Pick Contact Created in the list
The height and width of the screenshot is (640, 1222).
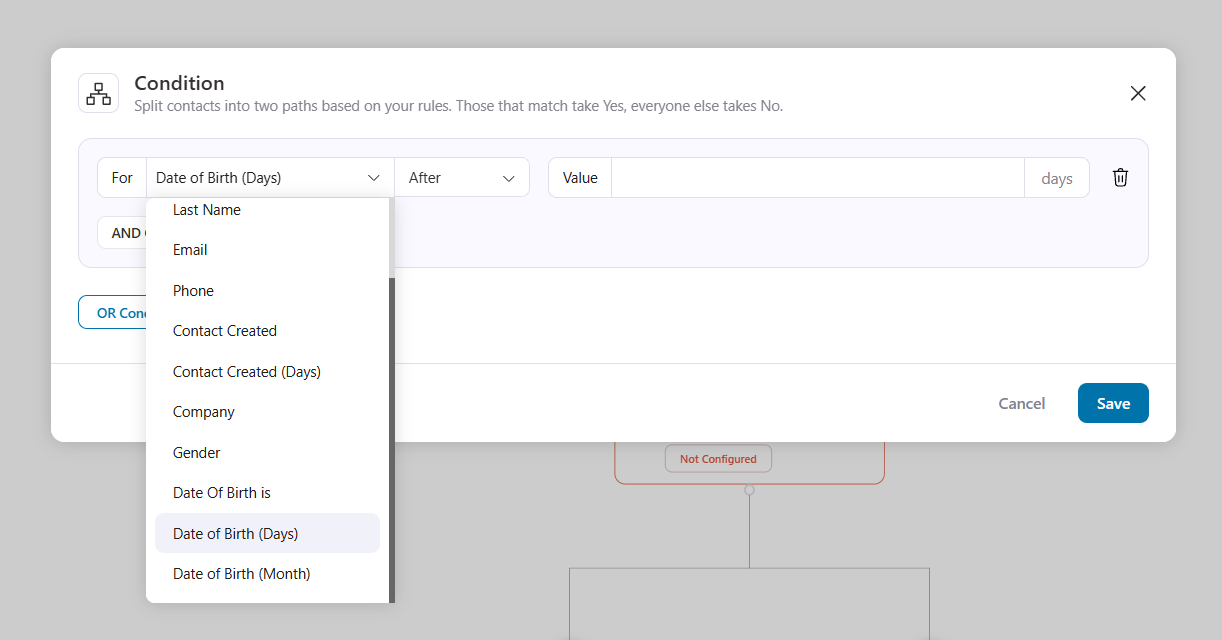[x=267, y=331]
